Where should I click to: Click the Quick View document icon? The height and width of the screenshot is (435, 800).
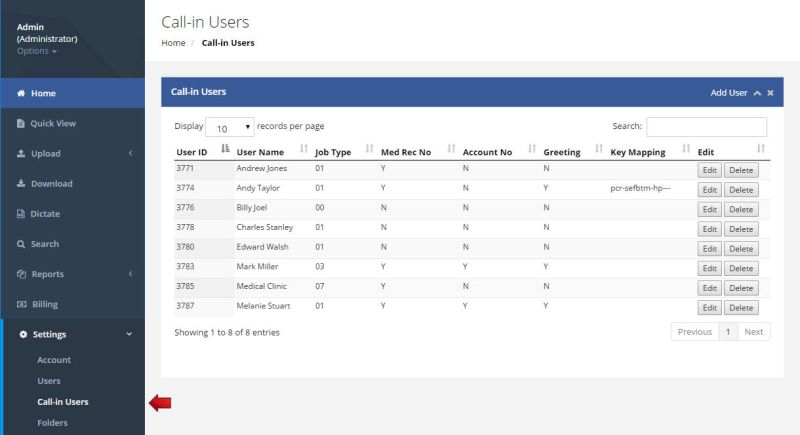click(21, 124)
